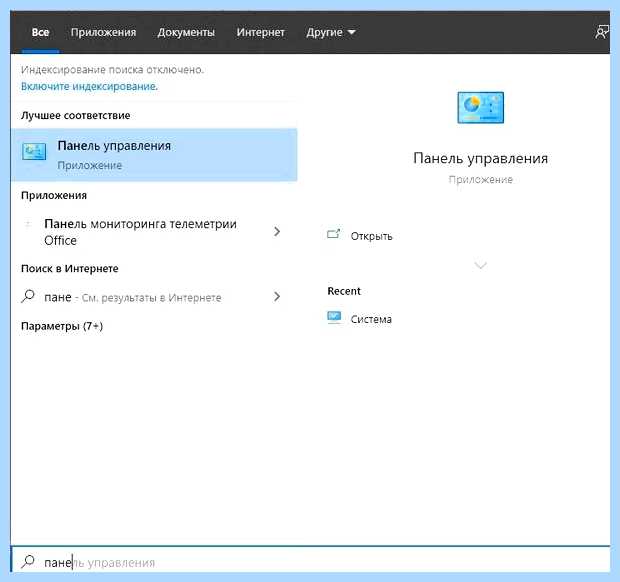Click the search input field with пане
The width and height of the screenshot is (620, 582).
pyautogui.click(x=310, y=561)
